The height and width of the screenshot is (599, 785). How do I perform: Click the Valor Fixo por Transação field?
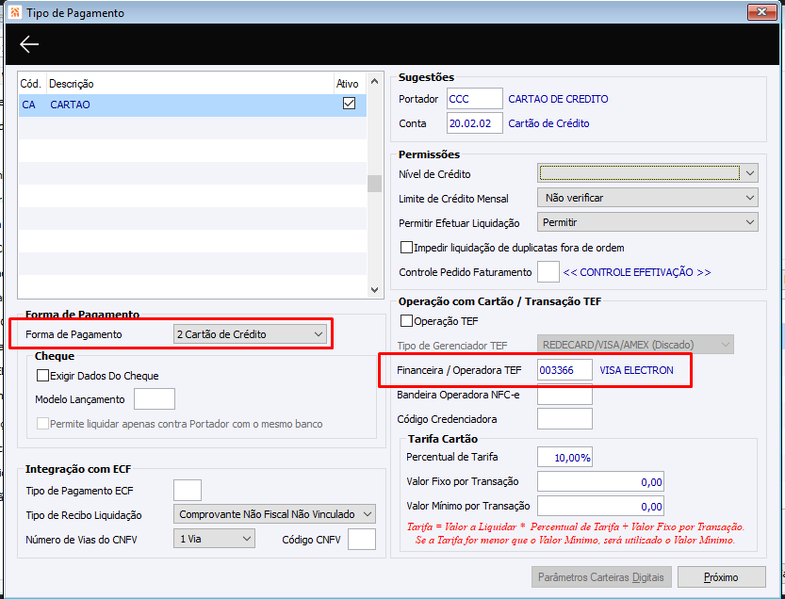point(600,481)
